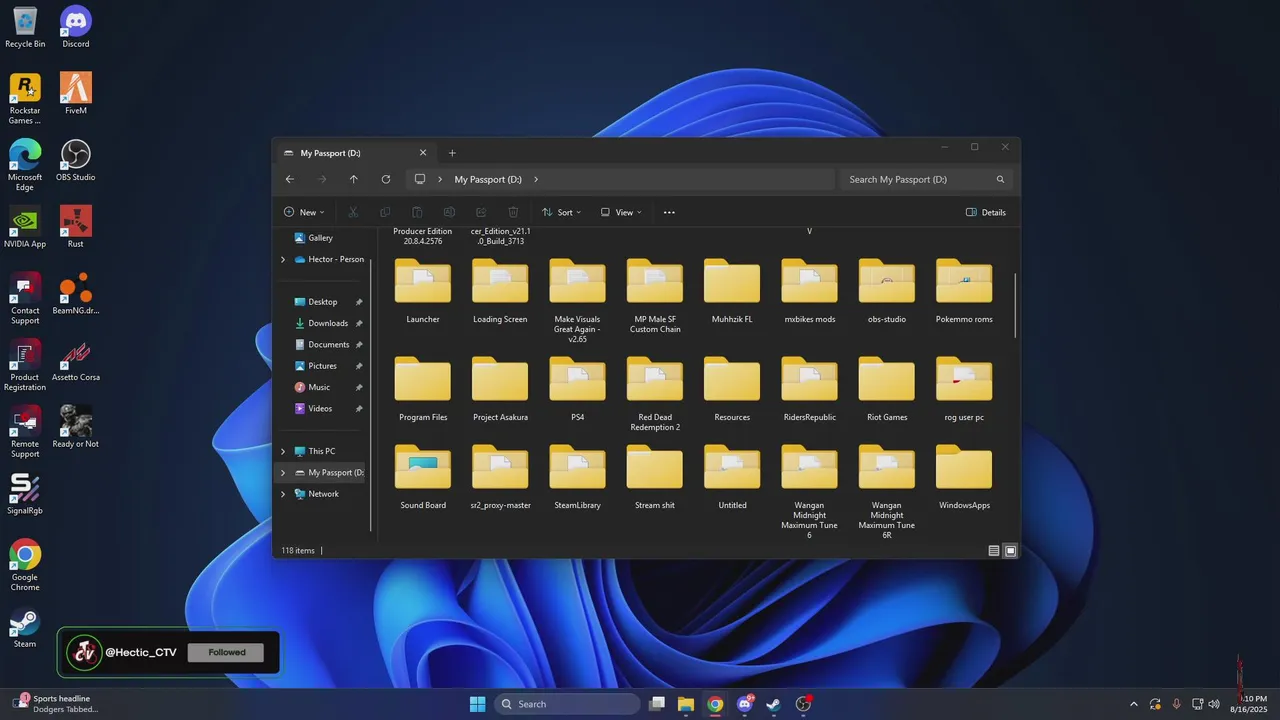The height and width of the screenshot is (720, 1280).
Task: Open Ready or Not desktop shortcut
Action: pos(75,428)
